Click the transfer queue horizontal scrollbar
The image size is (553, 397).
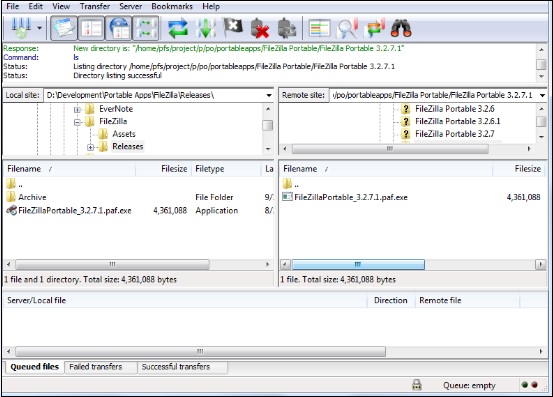[200, 351]
